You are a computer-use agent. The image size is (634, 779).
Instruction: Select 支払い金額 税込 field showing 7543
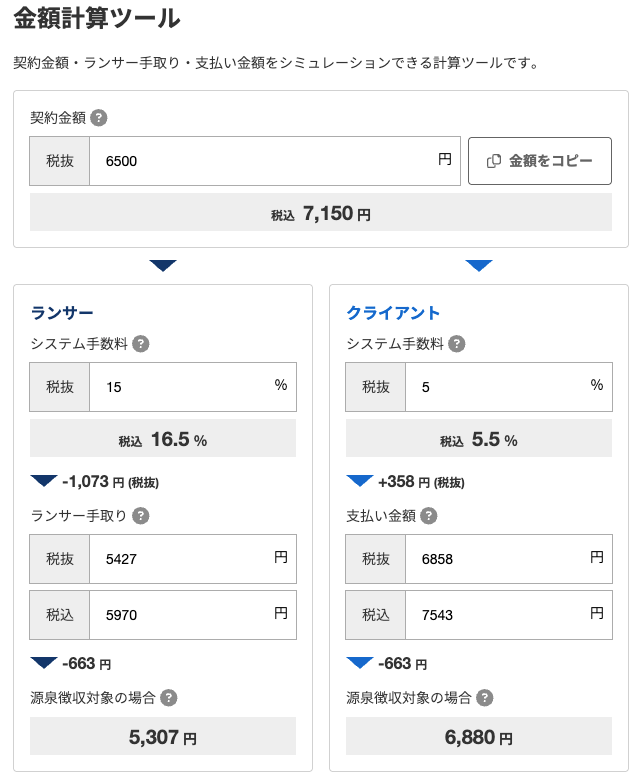pos(495,615)
